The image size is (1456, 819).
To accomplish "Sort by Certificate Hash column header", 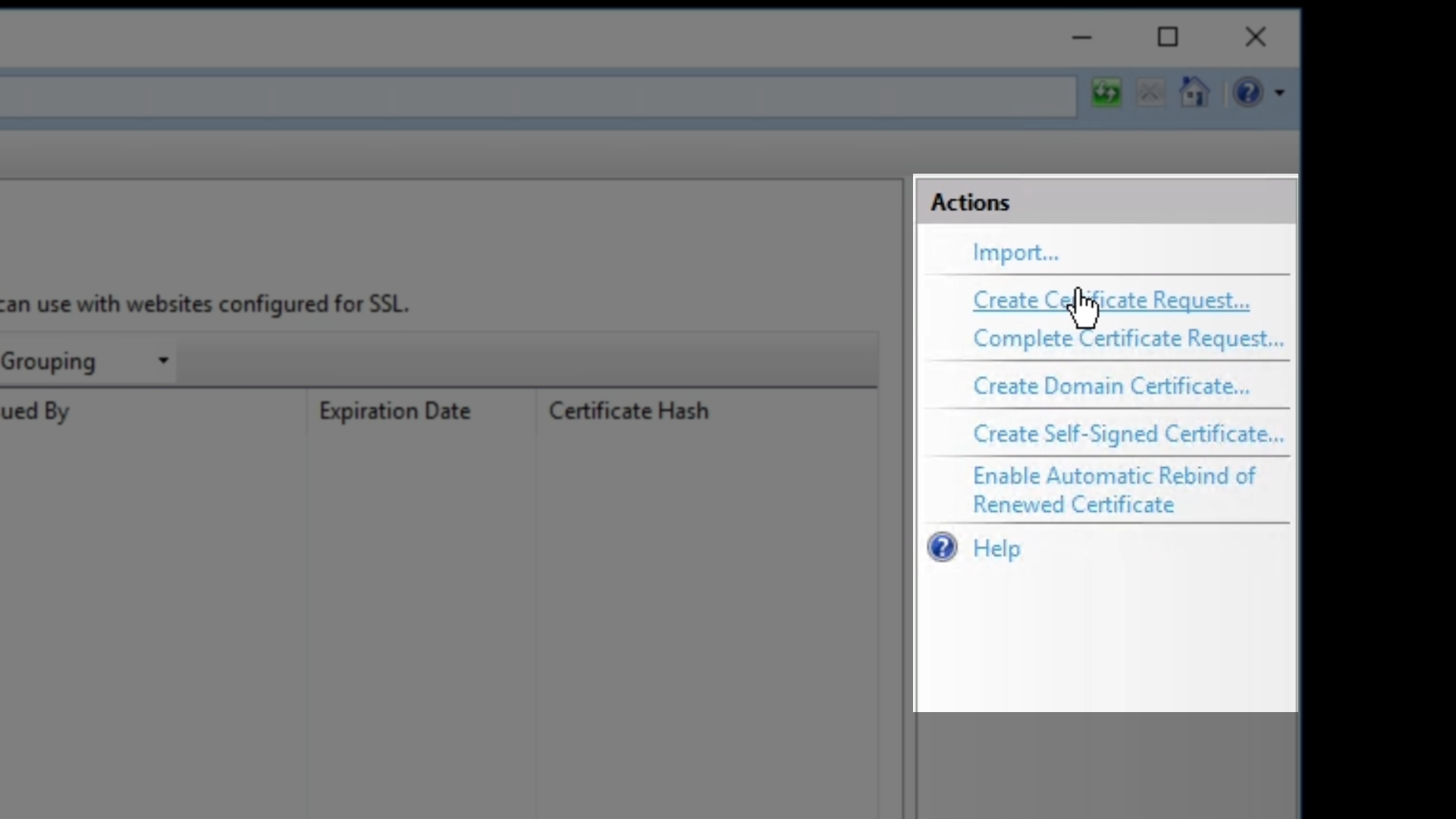I will click(628, 411).
